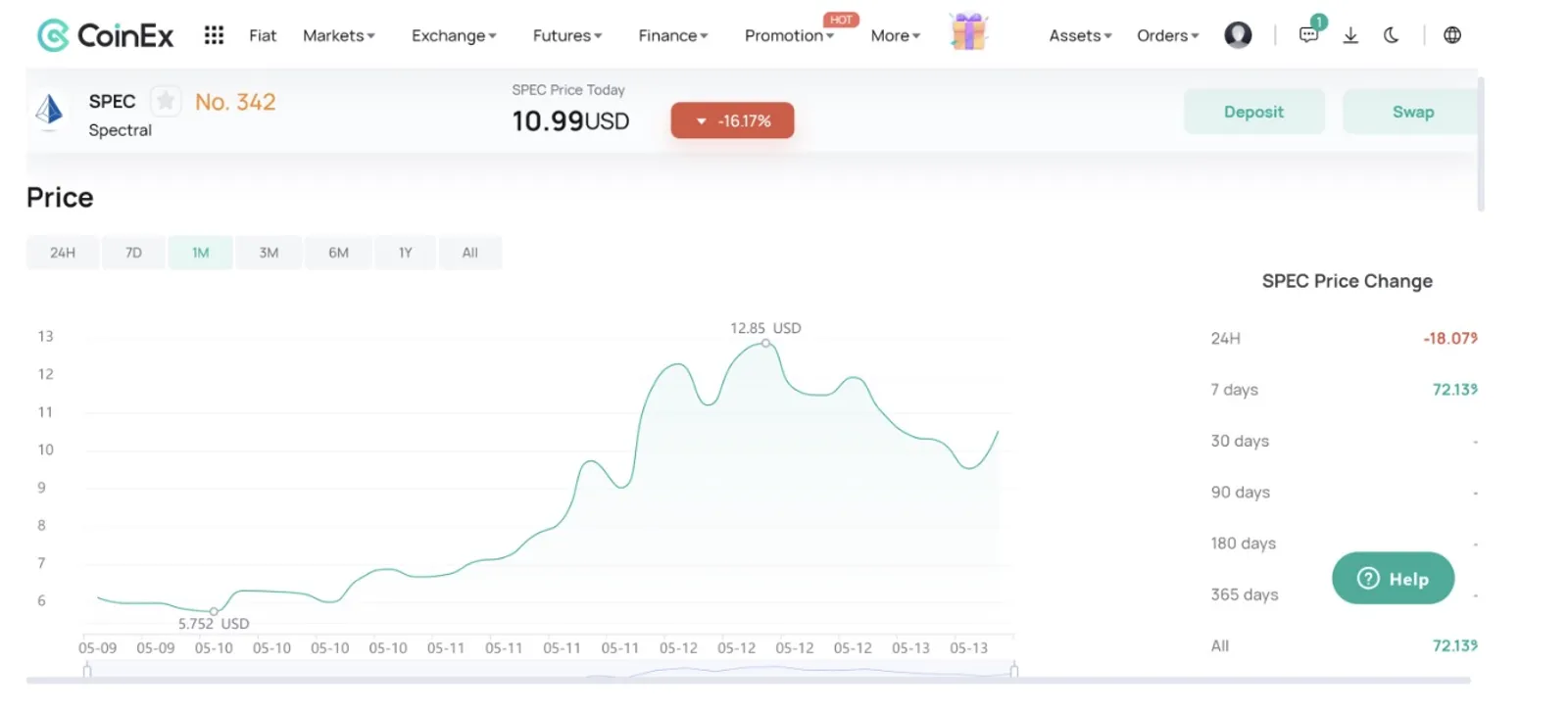Toggle the SPEC favorite star
This screenshot has width=1568, height=710.
tap(166, 101)
